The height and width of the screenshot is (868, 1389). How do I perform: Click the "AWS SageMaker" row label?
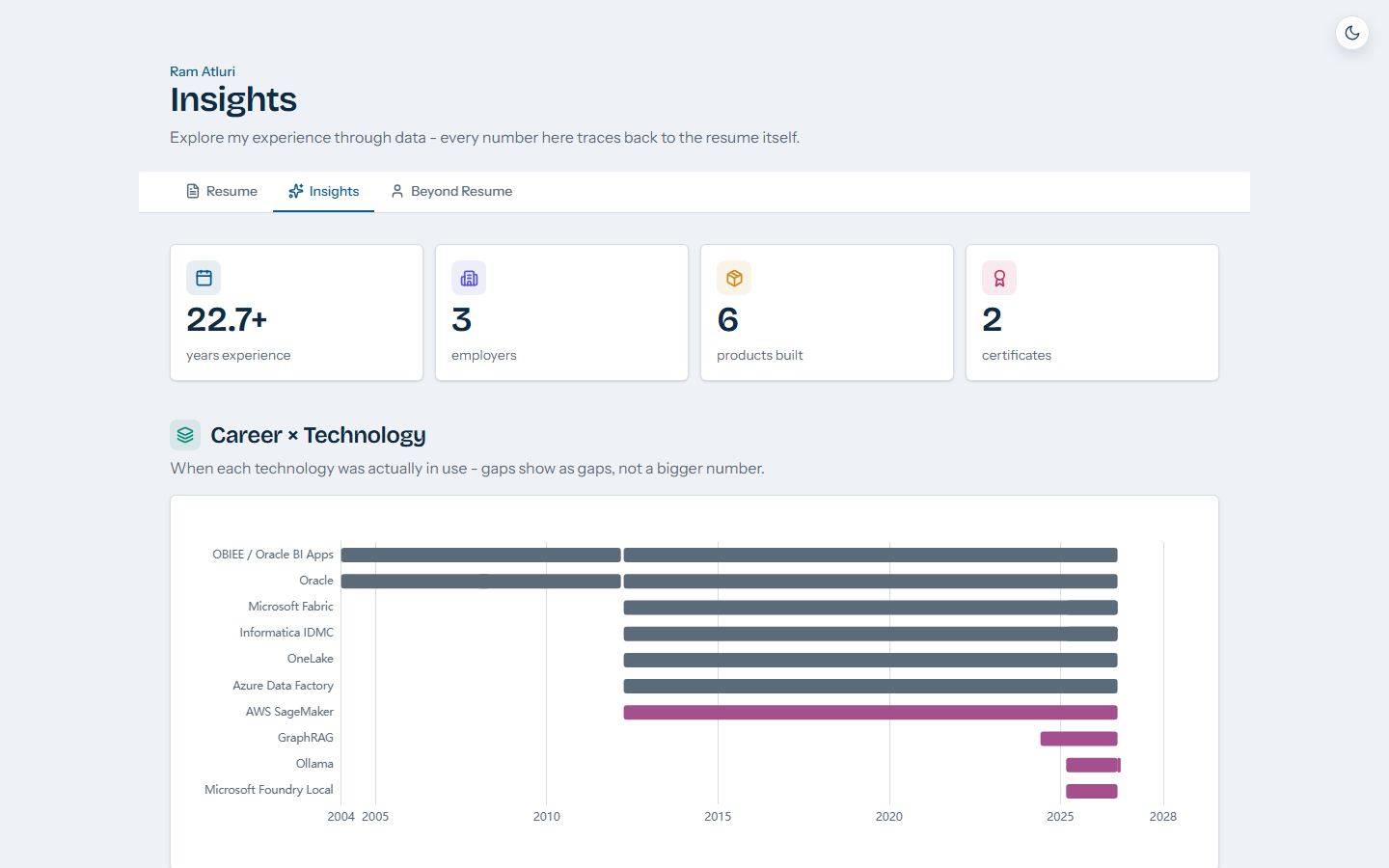click(x=289, y=712)
